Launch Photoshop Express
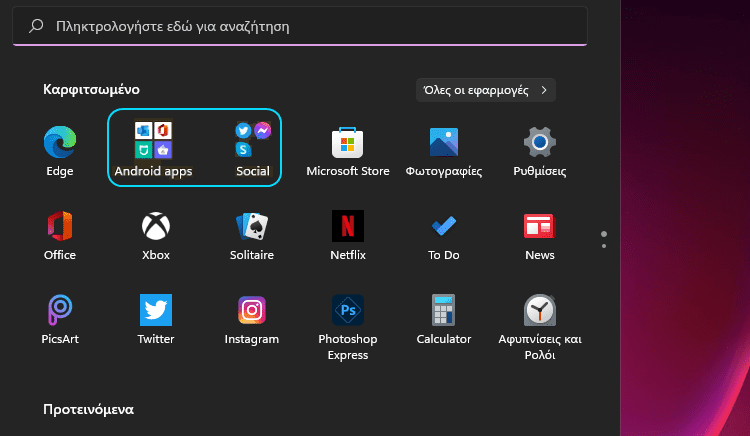This screenshot has width=750, height=436. (x=348, y=310)
